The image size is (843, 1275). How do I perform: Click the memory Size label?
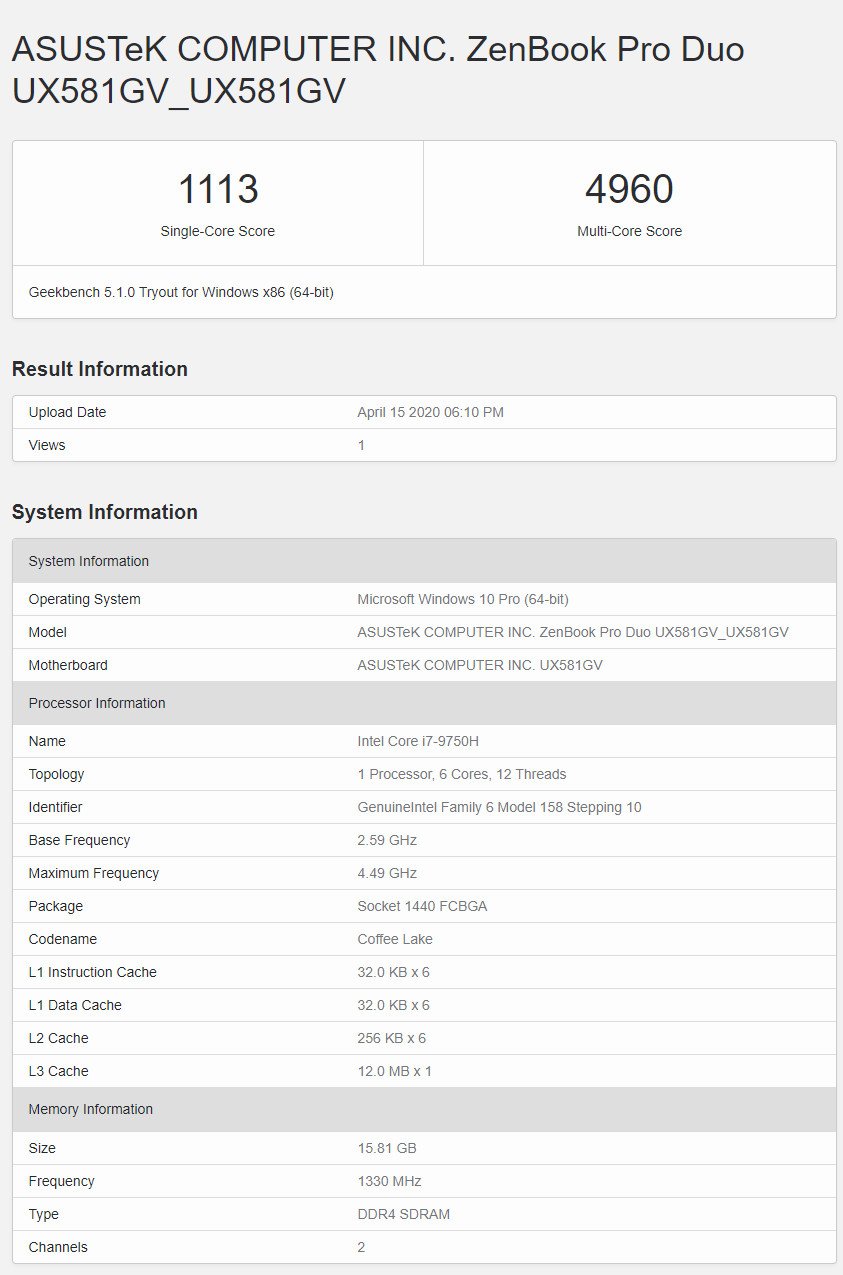pyautogui.click(x=42, y=1148)
